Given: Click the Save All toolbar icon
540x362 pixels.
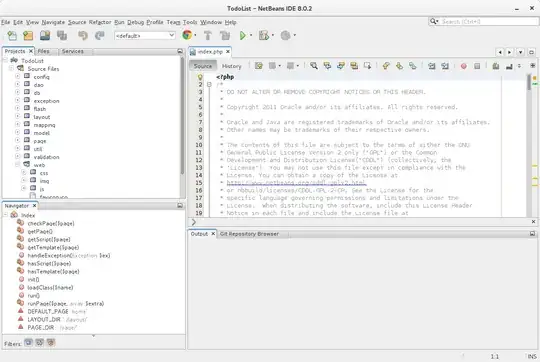Looking at the screenshot, I should pyautogui.click(x=62, y=35).
